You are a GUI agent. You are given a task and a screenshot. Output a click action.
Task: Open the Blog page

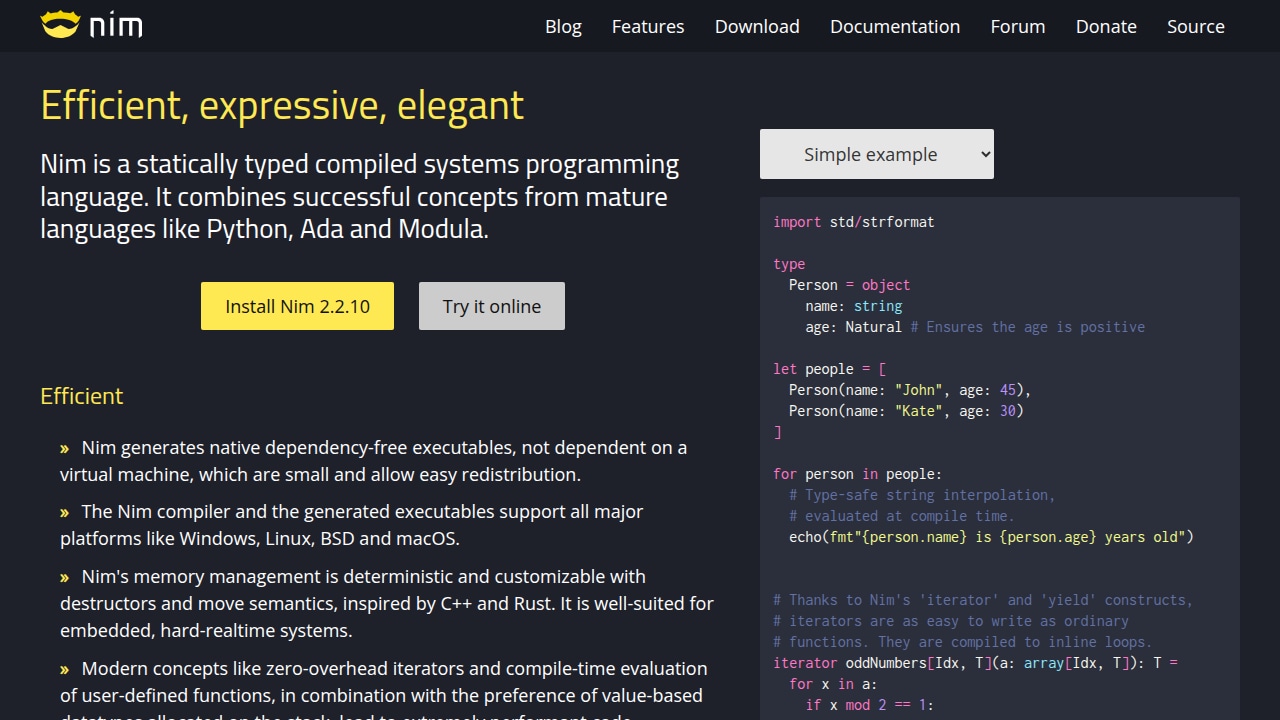tap(563, 26)
